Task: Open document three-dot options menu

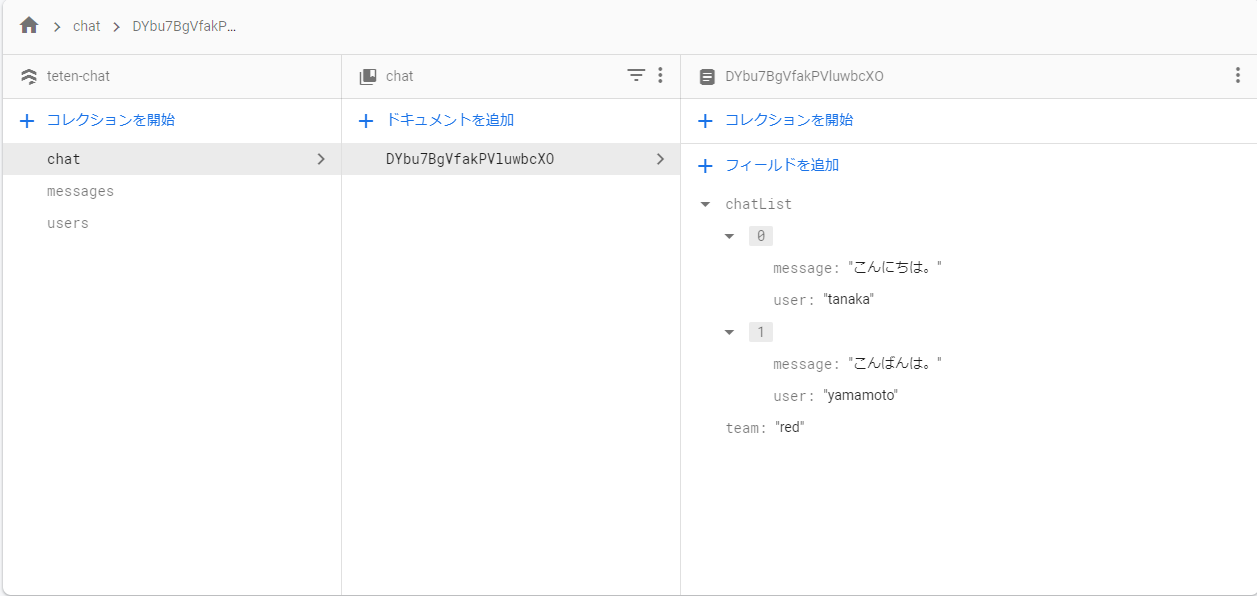Action: (1237, 76)
